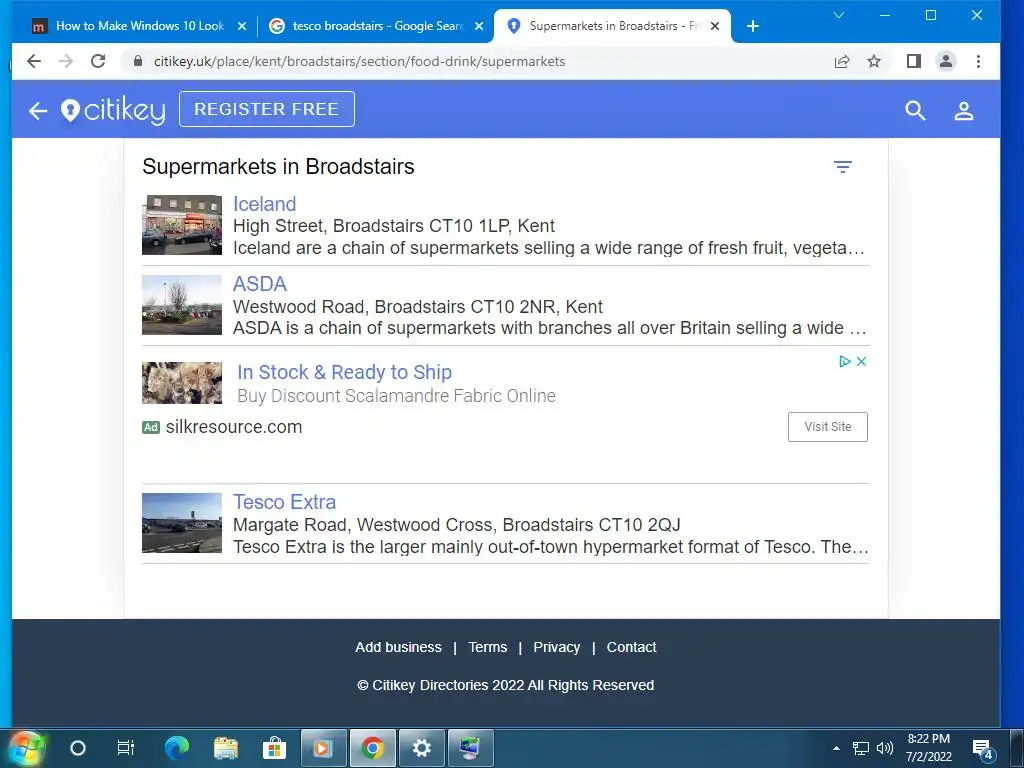The image size is (1024, 768).
Task: Reload the page with refresh icon
Action: (98, 61)
